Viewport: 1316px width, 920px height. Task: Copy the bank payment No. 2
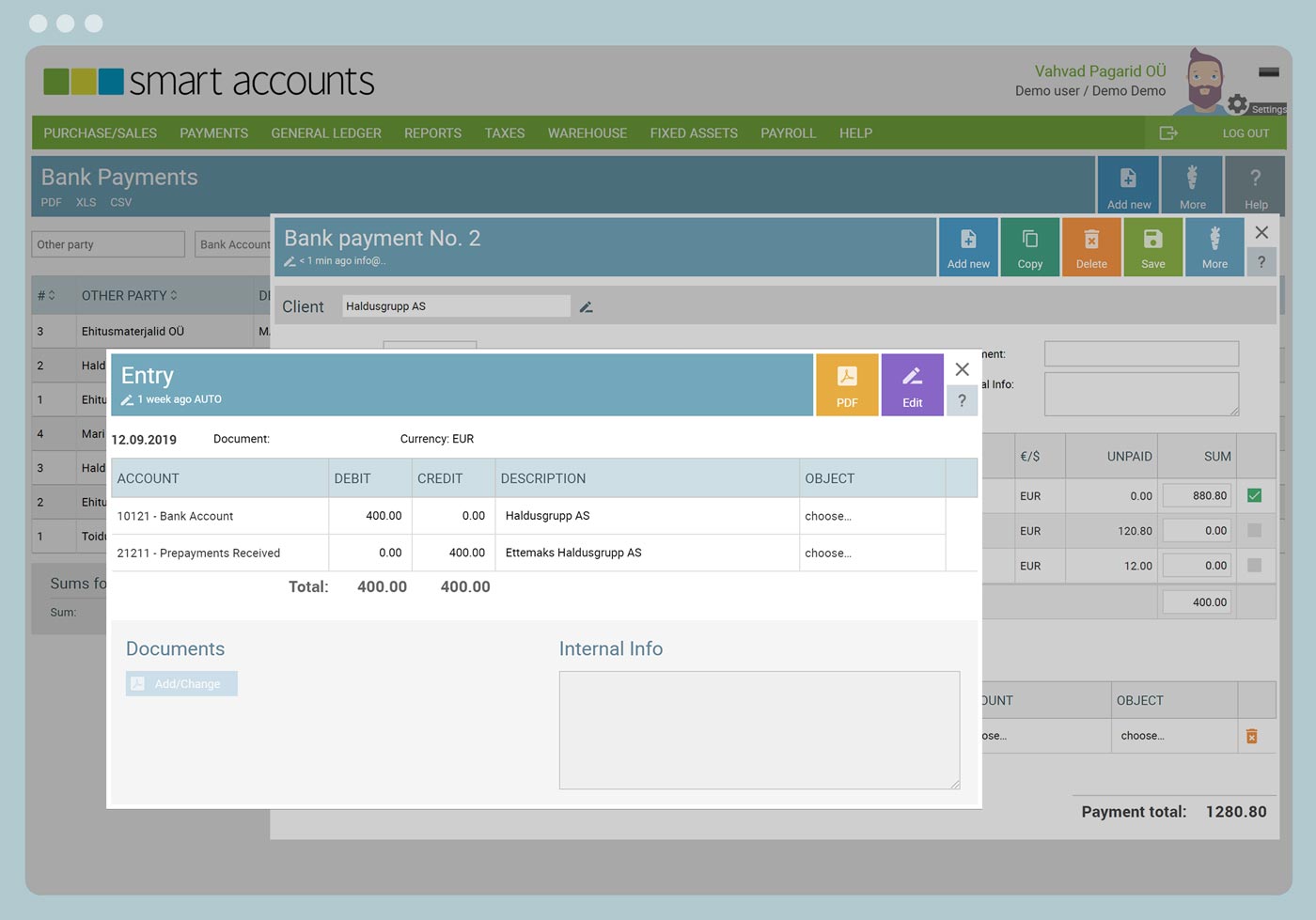point(1030,247)
